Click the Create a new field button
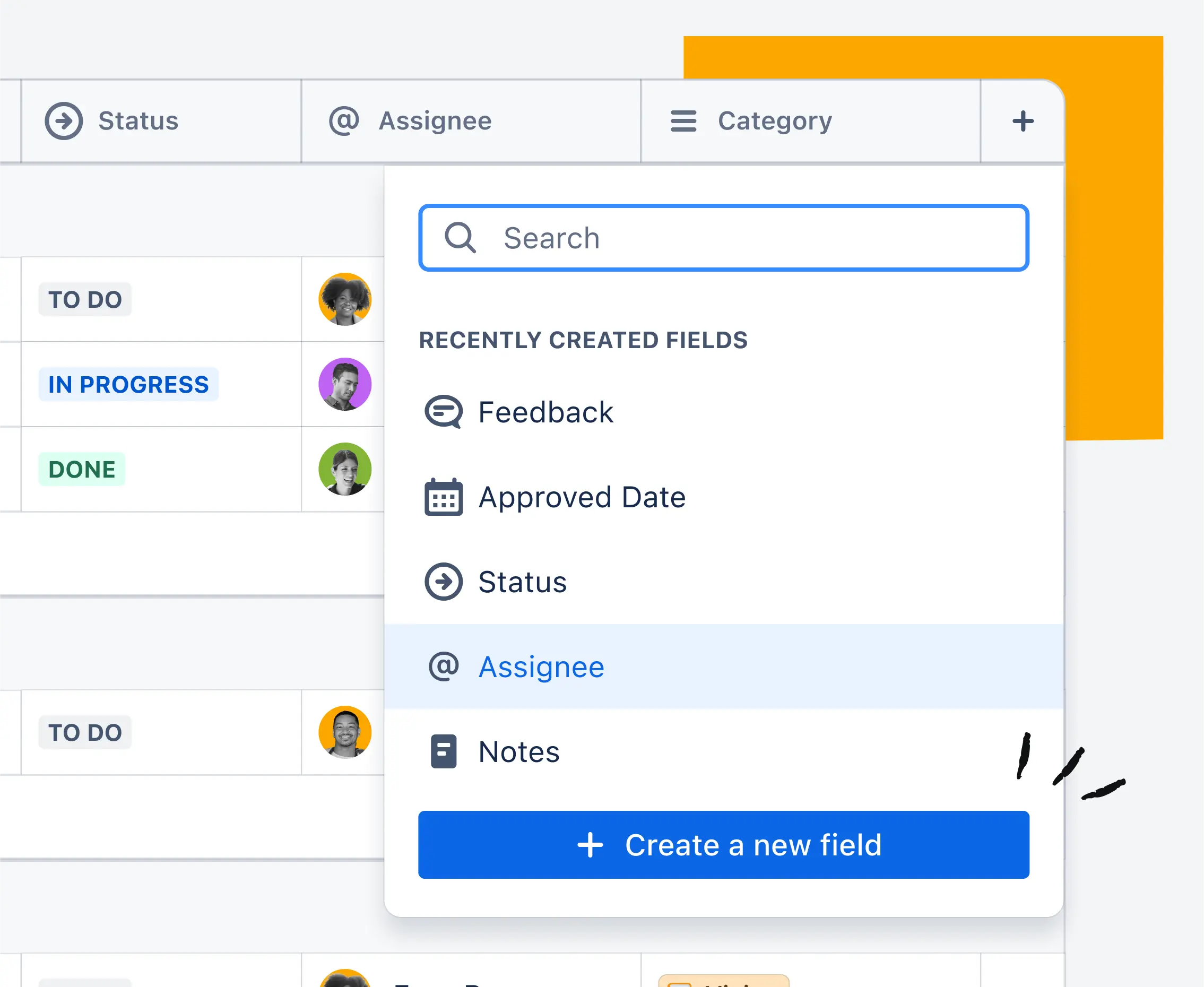The height and width of the screenshot is (987, 1204). [724, 844]
